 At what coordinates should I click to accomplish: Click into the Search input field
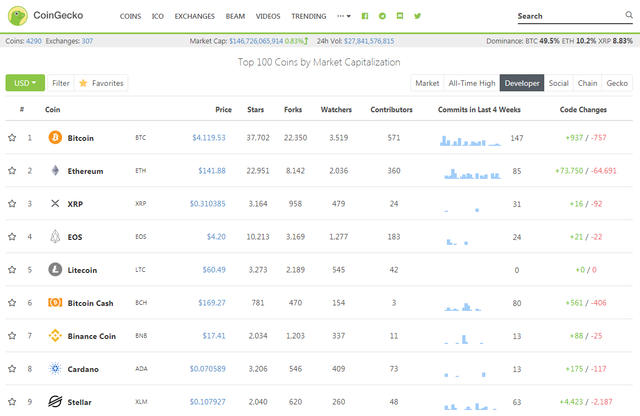pyautogui.click(x=569, y=16)
